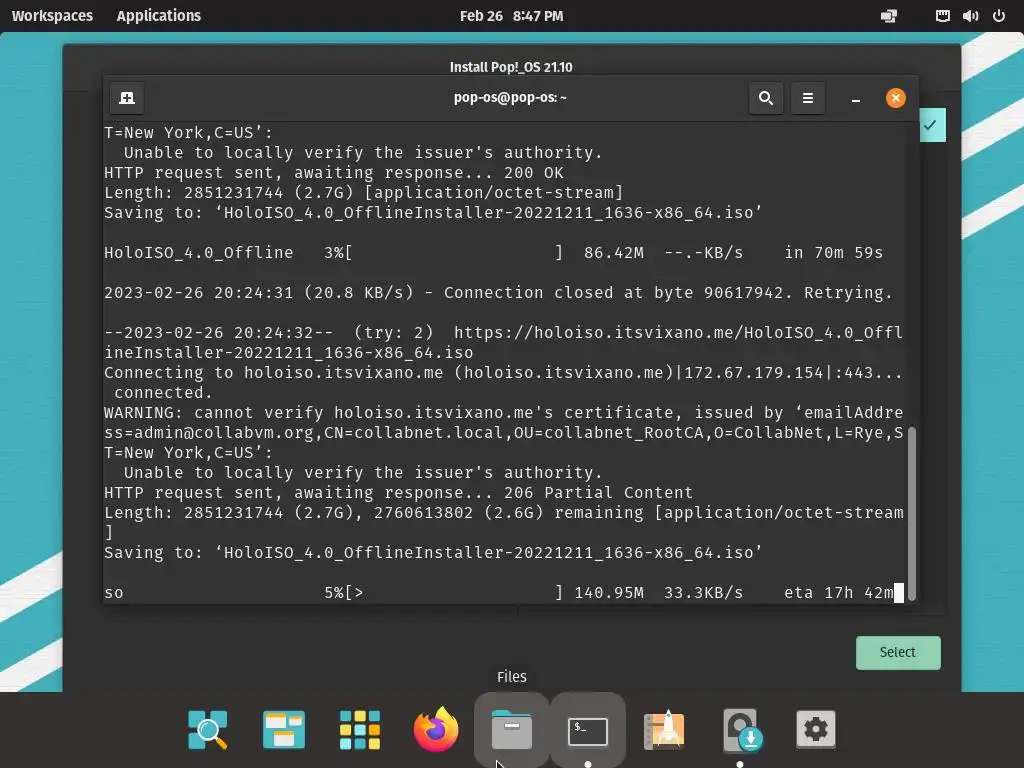The image size is (1024, 768).
Task: Click the 'eta 17h 42m' download estimate
Action: [x=839, y=593]
